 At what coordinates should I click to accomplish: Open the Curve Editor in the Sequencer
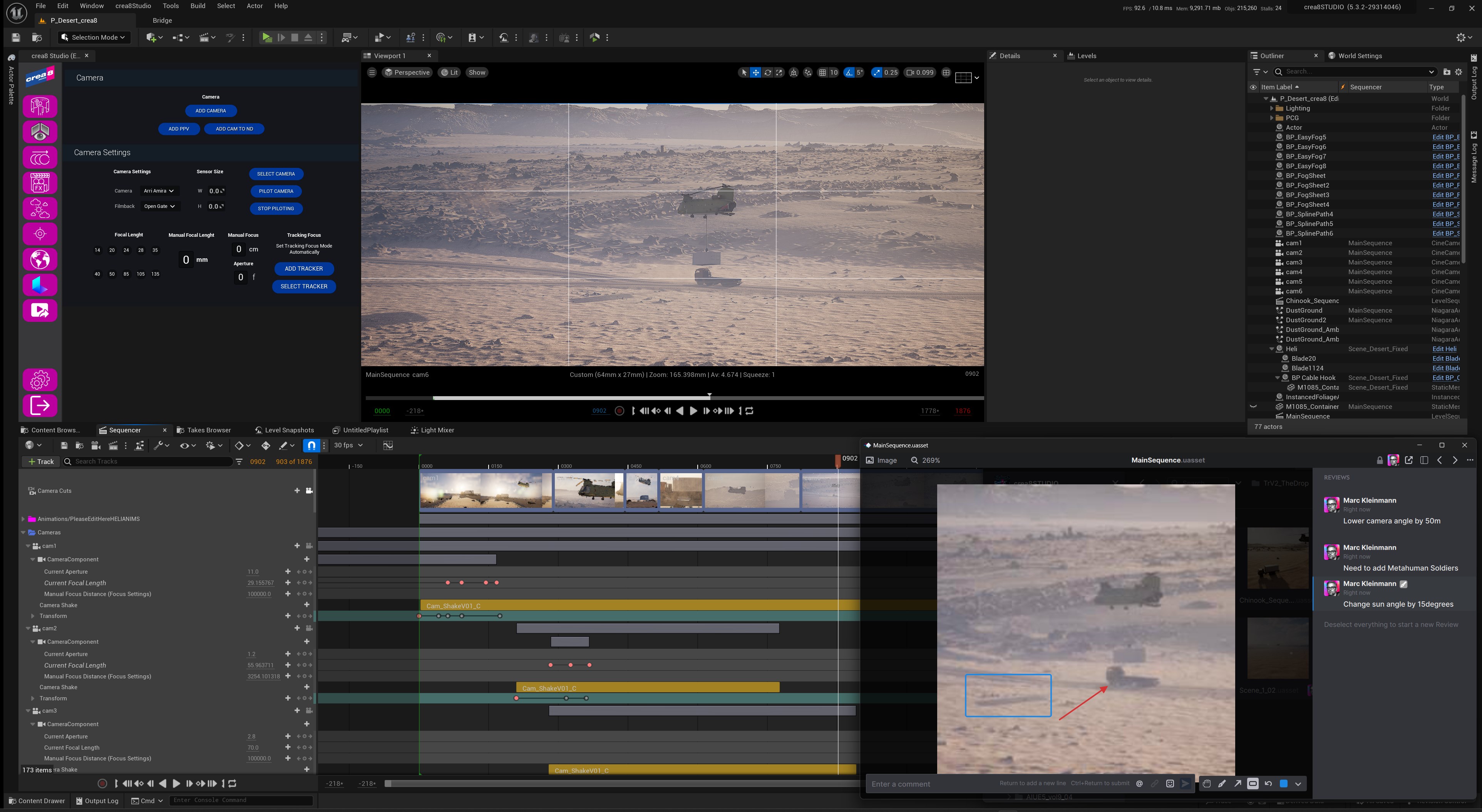389,445
